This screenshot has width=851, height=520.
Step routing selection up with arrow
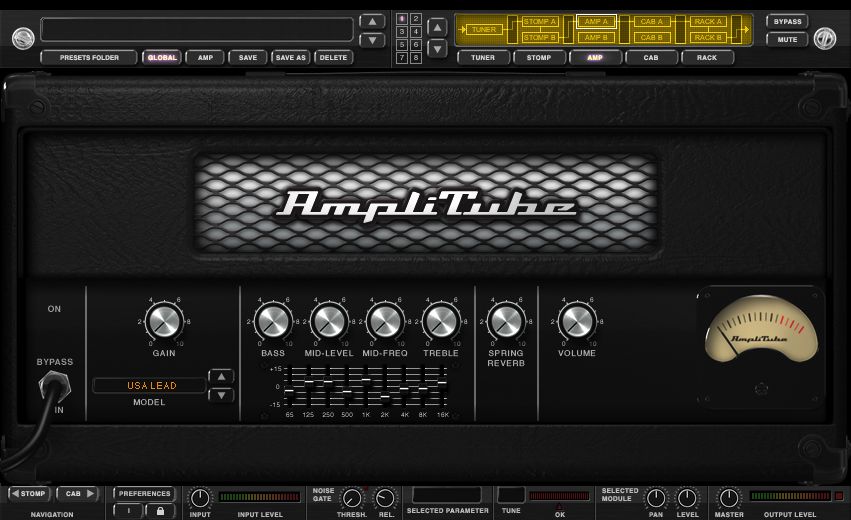coord(437,27)
